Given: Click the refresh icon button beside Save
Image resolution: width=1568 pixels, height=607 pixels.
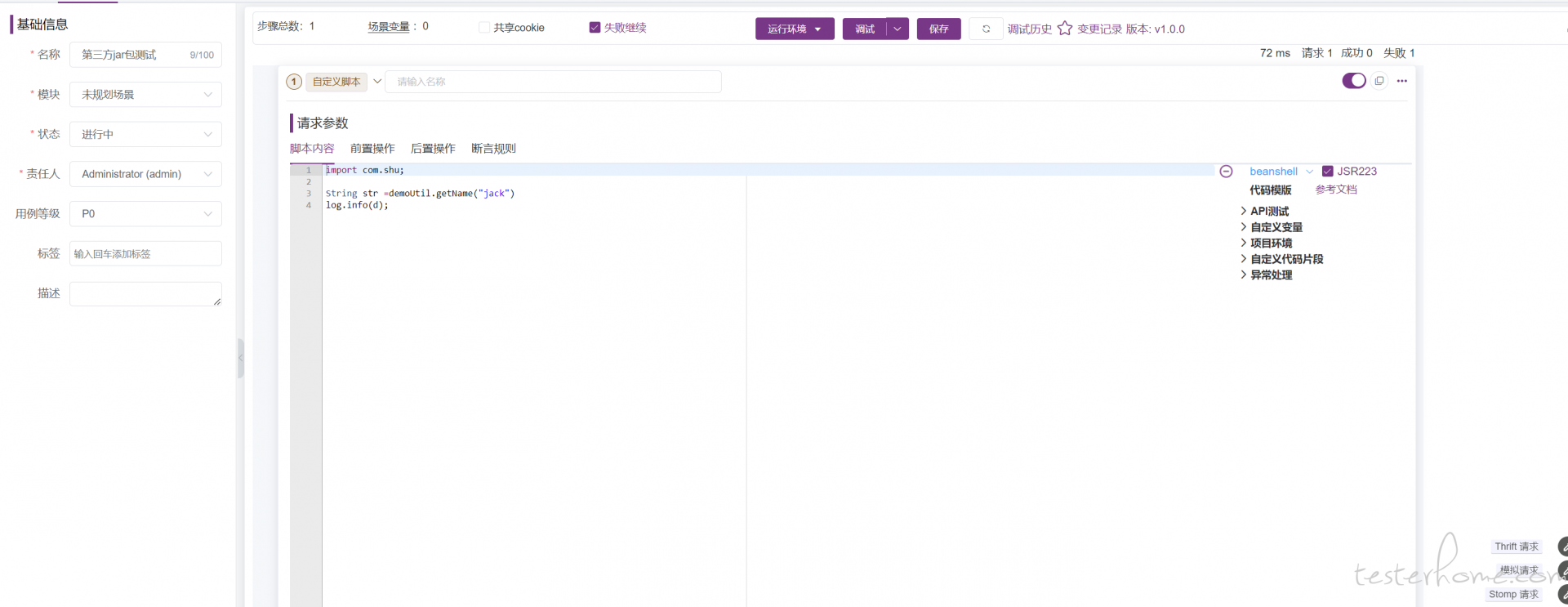Looking at the screenshot, I should [x=986, y=29].
